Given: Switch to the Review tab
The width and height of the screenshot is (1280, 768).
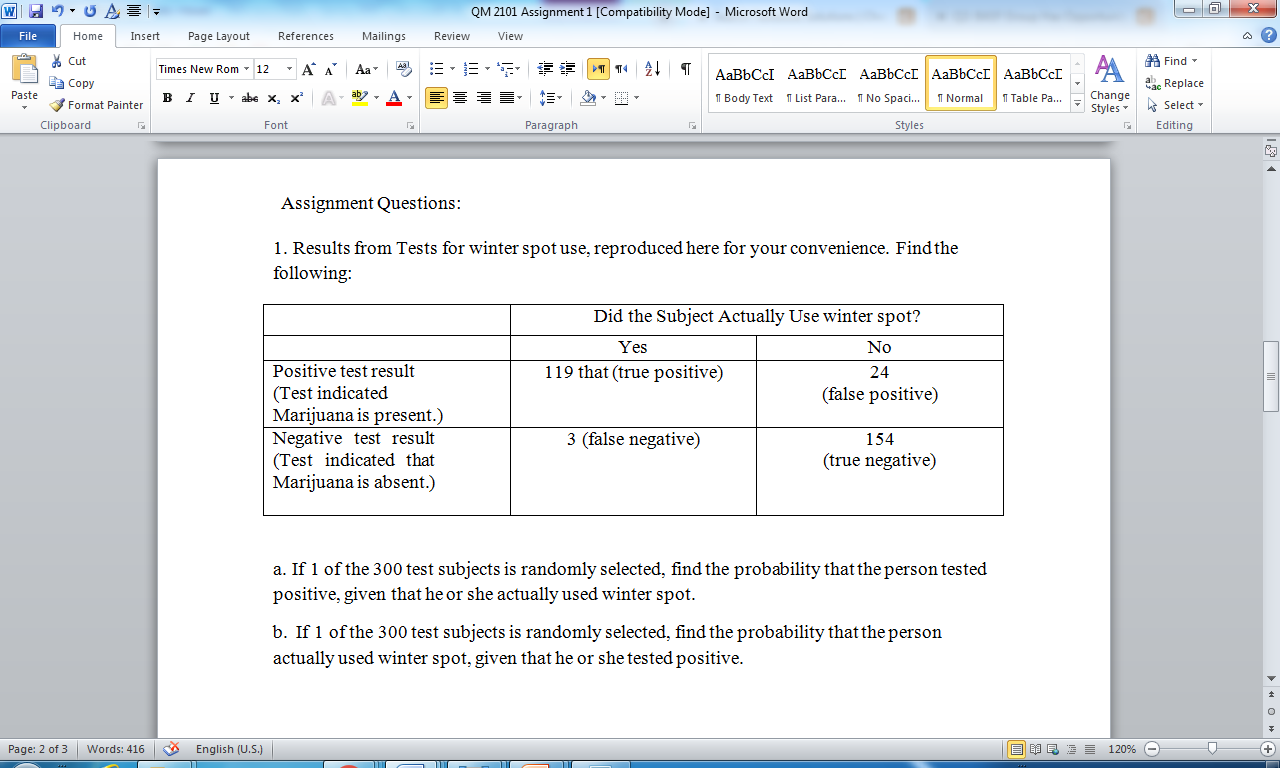Looking at the screenshot, I should (452, 36).
